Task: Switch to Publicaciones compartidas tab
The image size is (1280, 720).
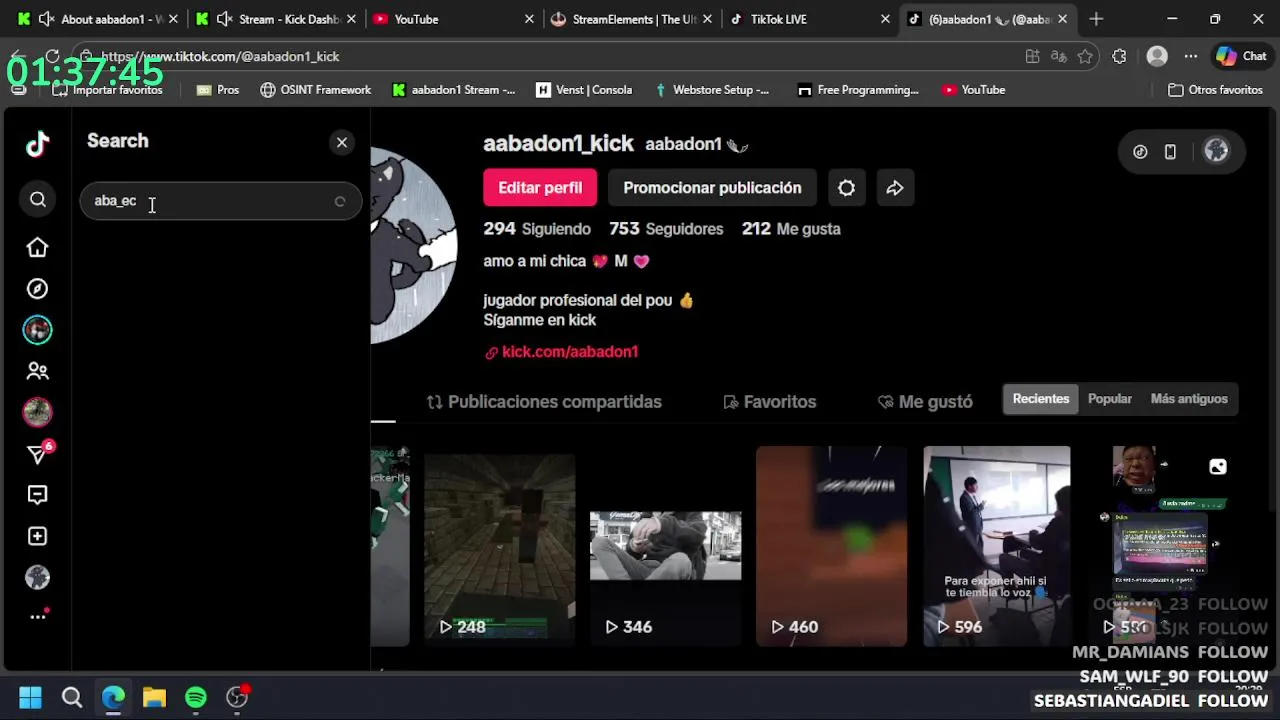Action: pos(544,402)
